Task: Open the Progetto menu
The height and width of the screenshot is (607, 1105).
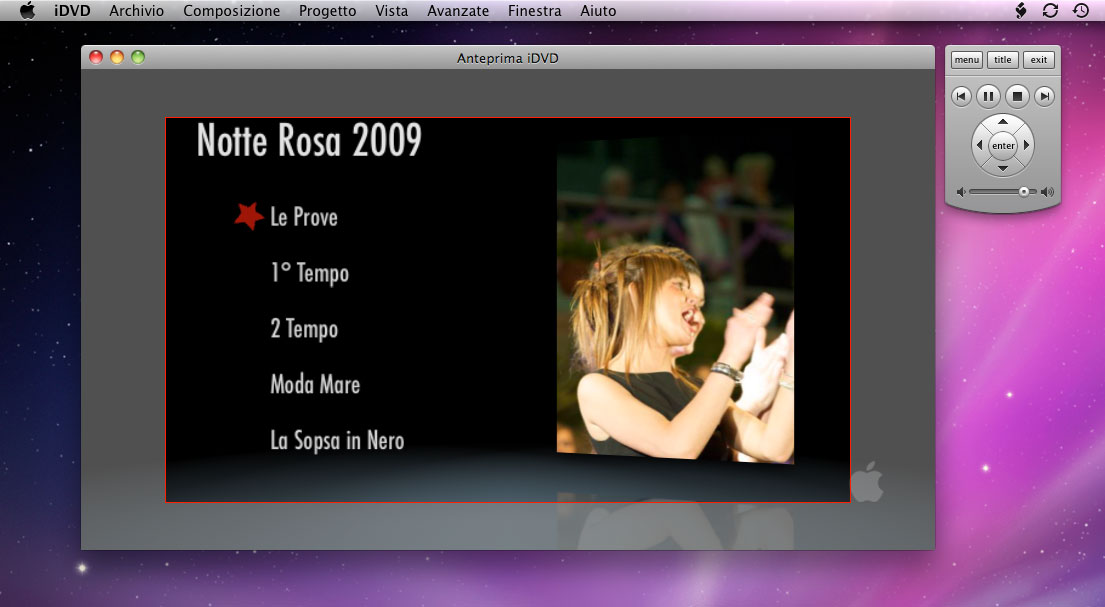Action: coord(327,11)
